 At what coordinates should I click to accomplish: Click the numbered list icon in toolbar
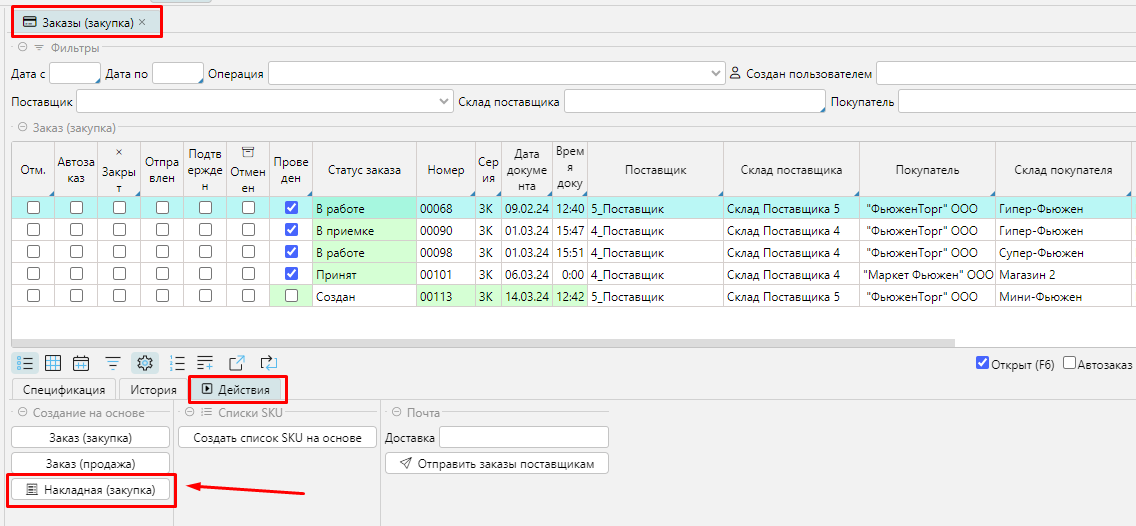tap(178, 363)
